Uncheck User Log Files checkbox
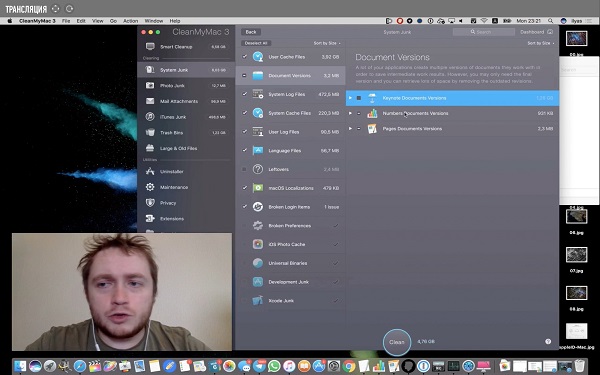The height and width of the screenshot is (375, 600). [x=245, y=132]
